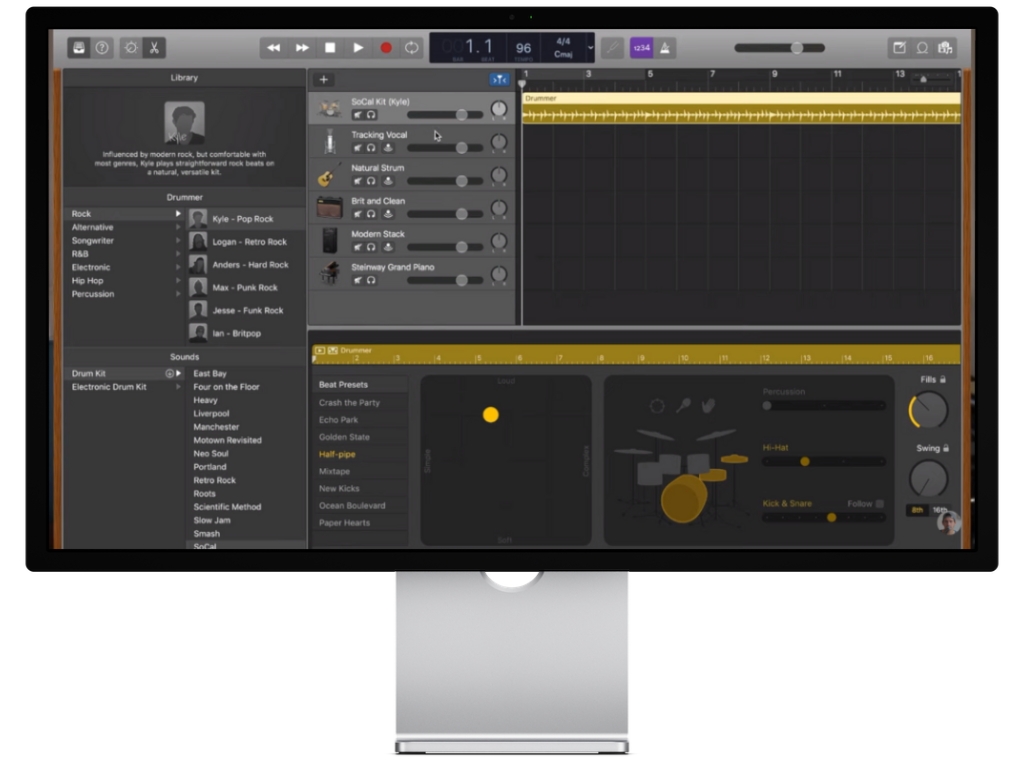The image size is (1024, 768).
Task: Adjust the Hi-Hat slider in Drummer editor
Action: point(824,462)
